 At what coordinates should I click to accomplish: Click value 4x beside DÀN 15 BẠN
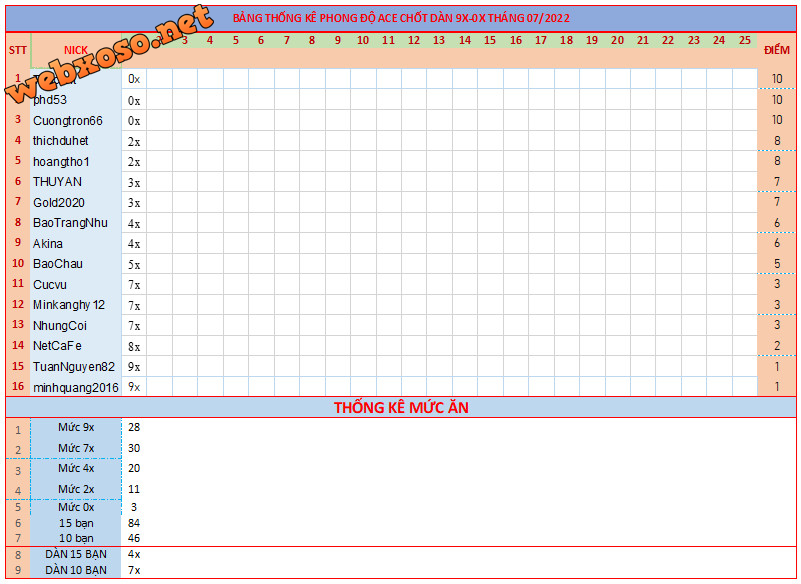(134, 554)
